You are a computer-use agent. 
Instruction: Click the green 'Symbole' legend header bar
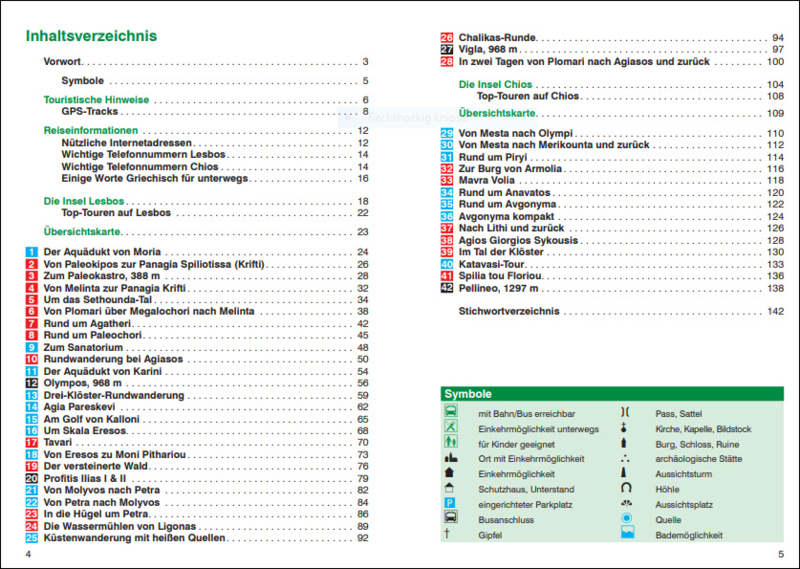click(612, 394)
